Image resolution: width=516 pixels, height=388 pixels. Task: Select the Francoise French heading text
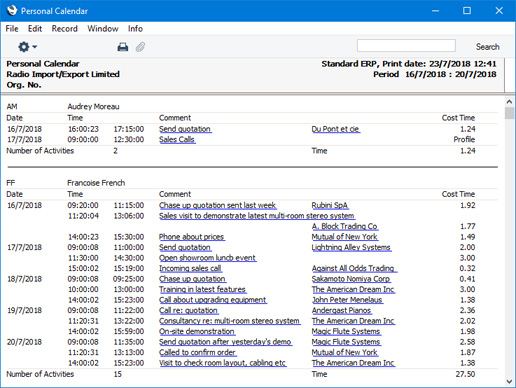click(x=96, y=183)
